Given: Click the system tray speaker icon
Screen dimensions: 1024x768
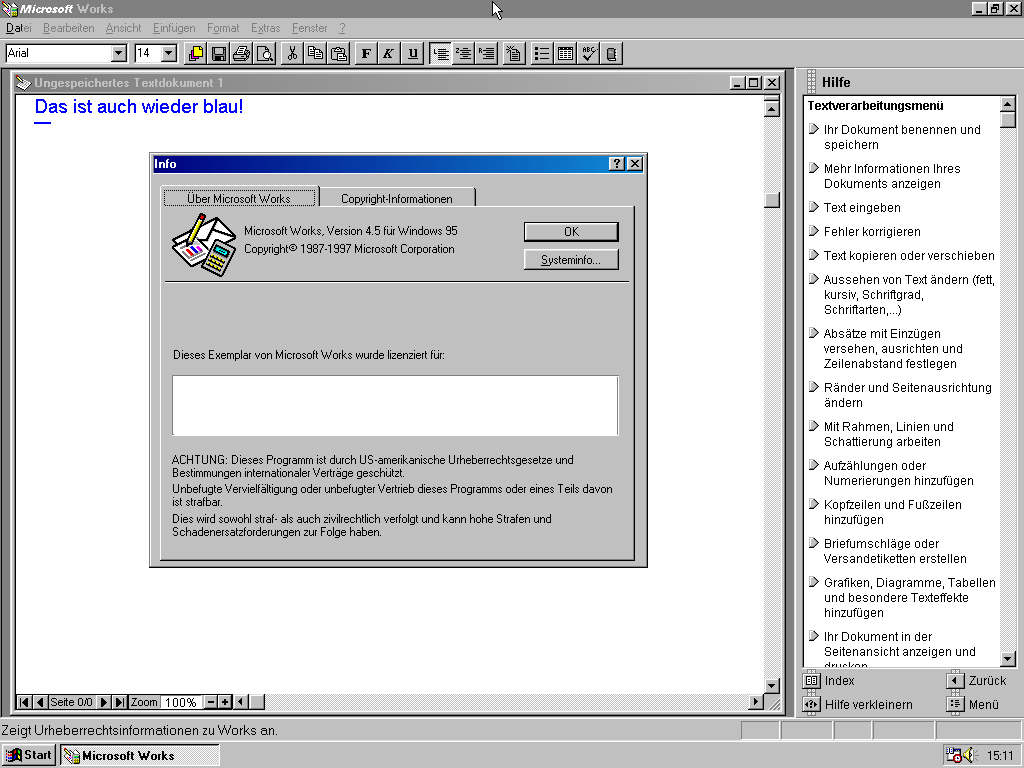Looking at the screenshot, I should point(968,756).
